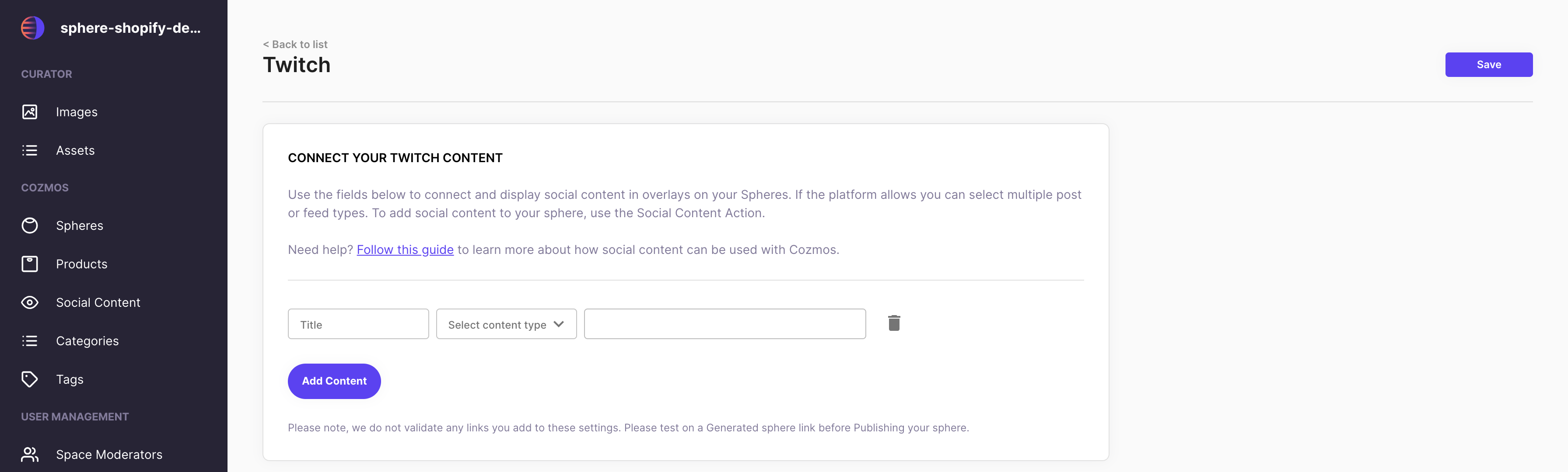The height and width of the screenshot is (472, 1568).
Task: Click the Space Moderators people icon
Action: click(x=29, y=455)
